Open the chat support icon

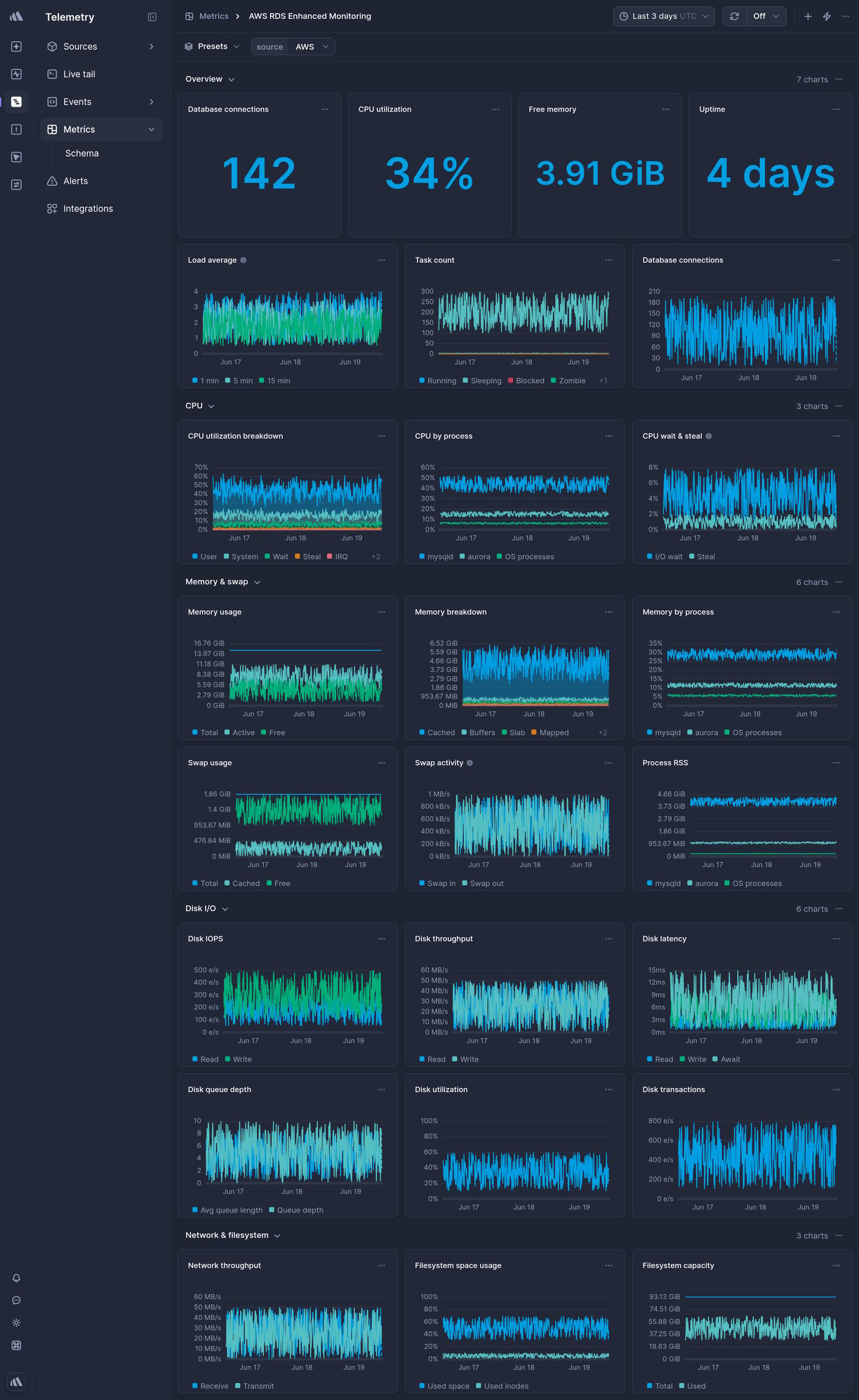(x=16, y=1300)
